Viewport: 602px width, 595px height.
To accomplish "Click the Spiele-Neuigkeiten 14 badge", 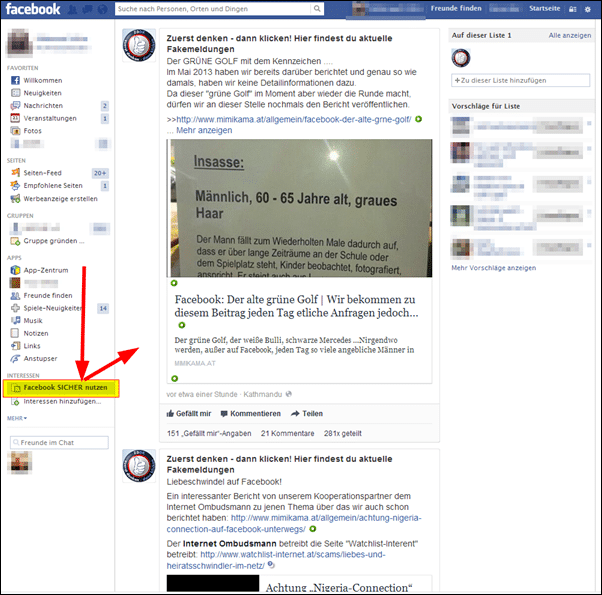I will pos(103,308).
